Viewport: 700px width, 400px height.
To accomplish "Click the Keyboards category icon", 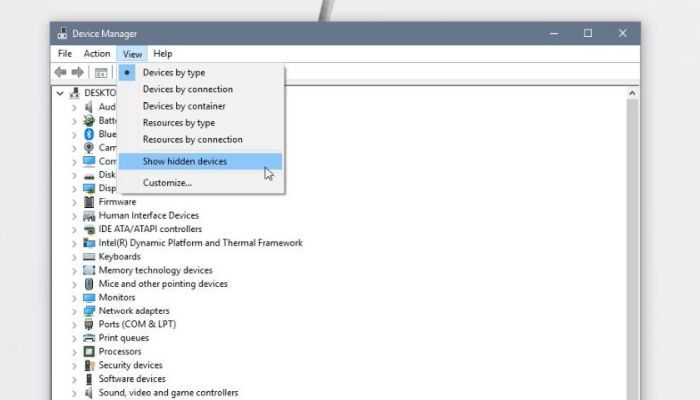I will coord(89,256).
